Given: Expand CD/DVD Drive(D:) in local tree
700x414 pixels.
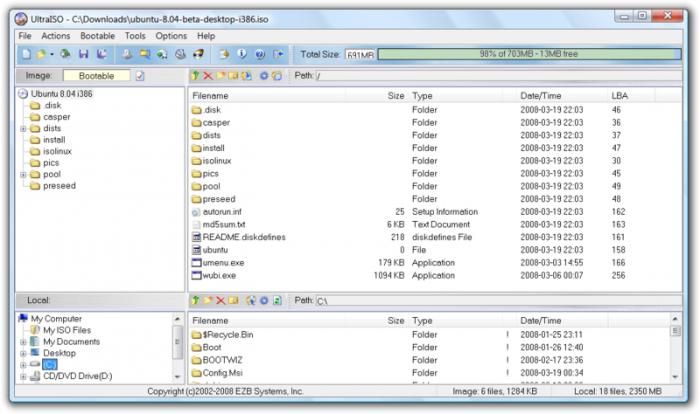Looking at the screenshot, I should click(x=23, y=376).
